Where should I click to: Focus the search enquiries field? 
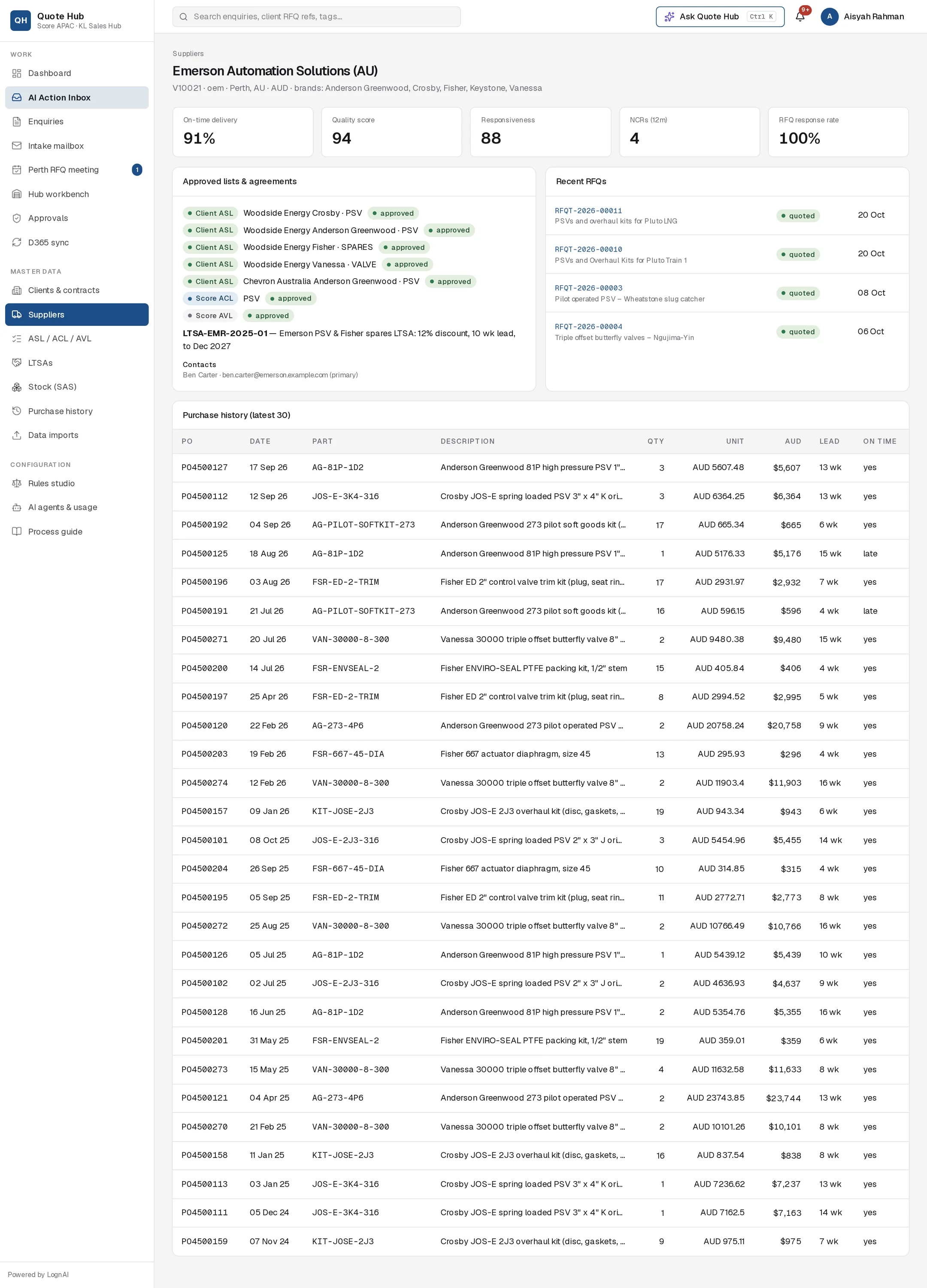316,16
